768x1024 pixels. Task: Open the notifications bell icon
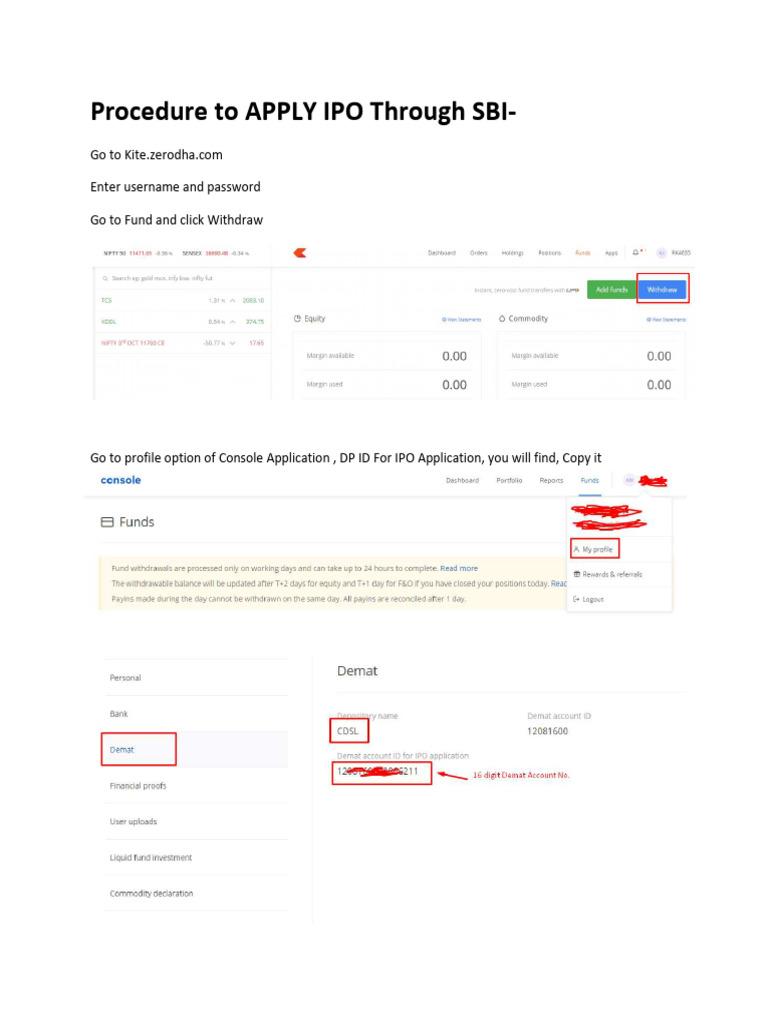(x=637, y=253)
